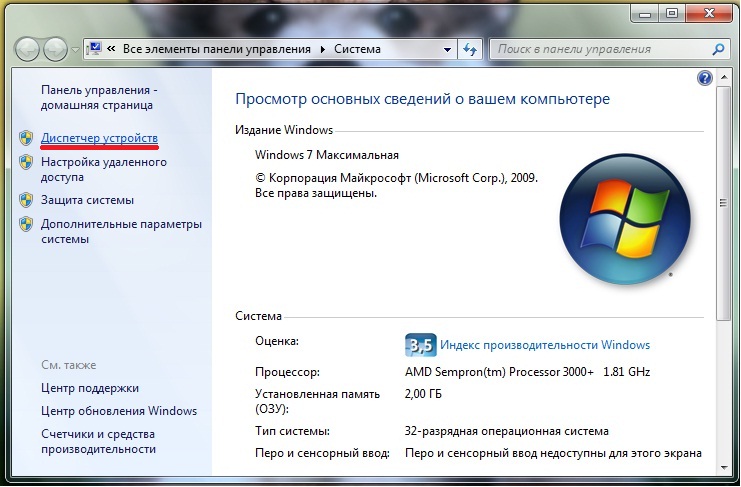The width and height of the screenshot is (741, 487).
Task: Click 'AMD Sempron(tm) Processor 3000+' value
Action: pyautogui.click(x=499, y=372)
